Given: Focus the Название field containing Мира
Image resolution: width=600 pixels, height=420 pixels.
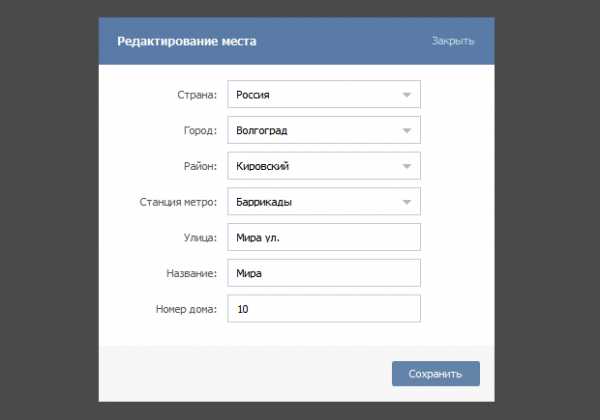Looking at the screenshot, I should 324,273.
